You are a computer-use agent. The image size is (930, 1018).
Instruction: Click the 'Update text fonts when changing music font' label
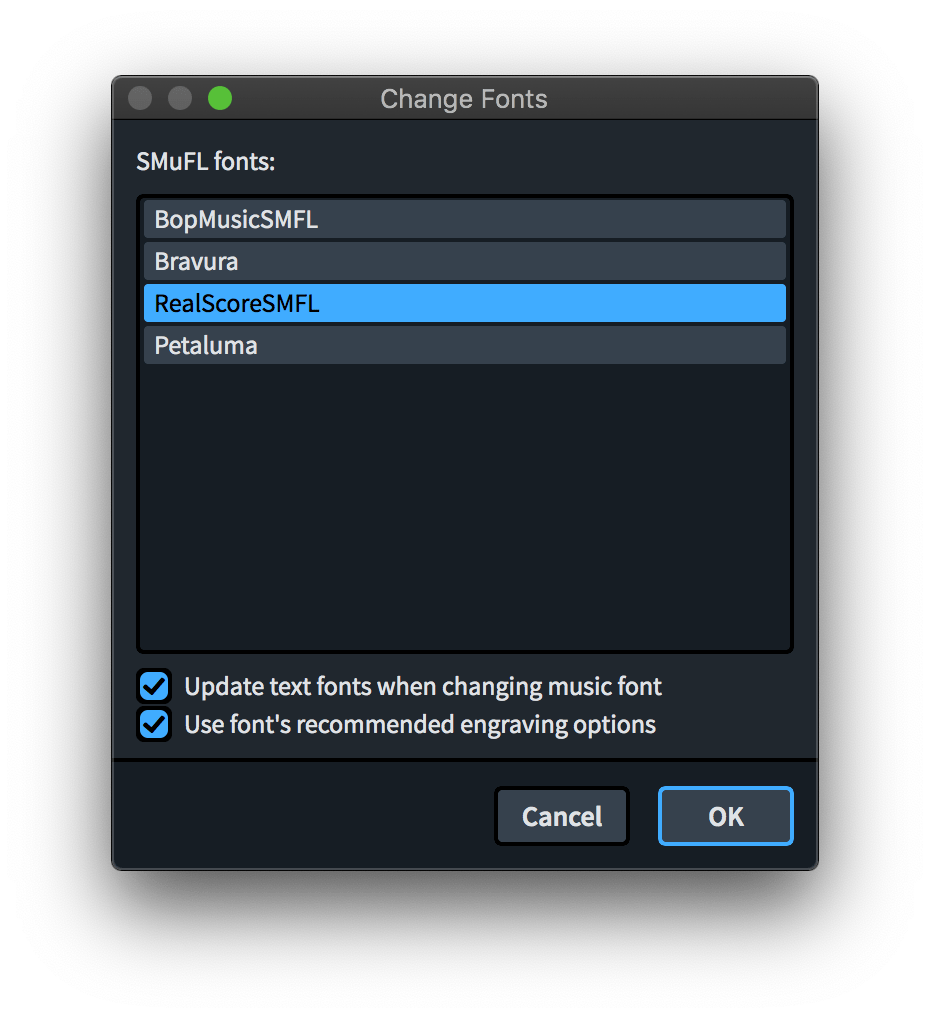[x=423, y=686]
